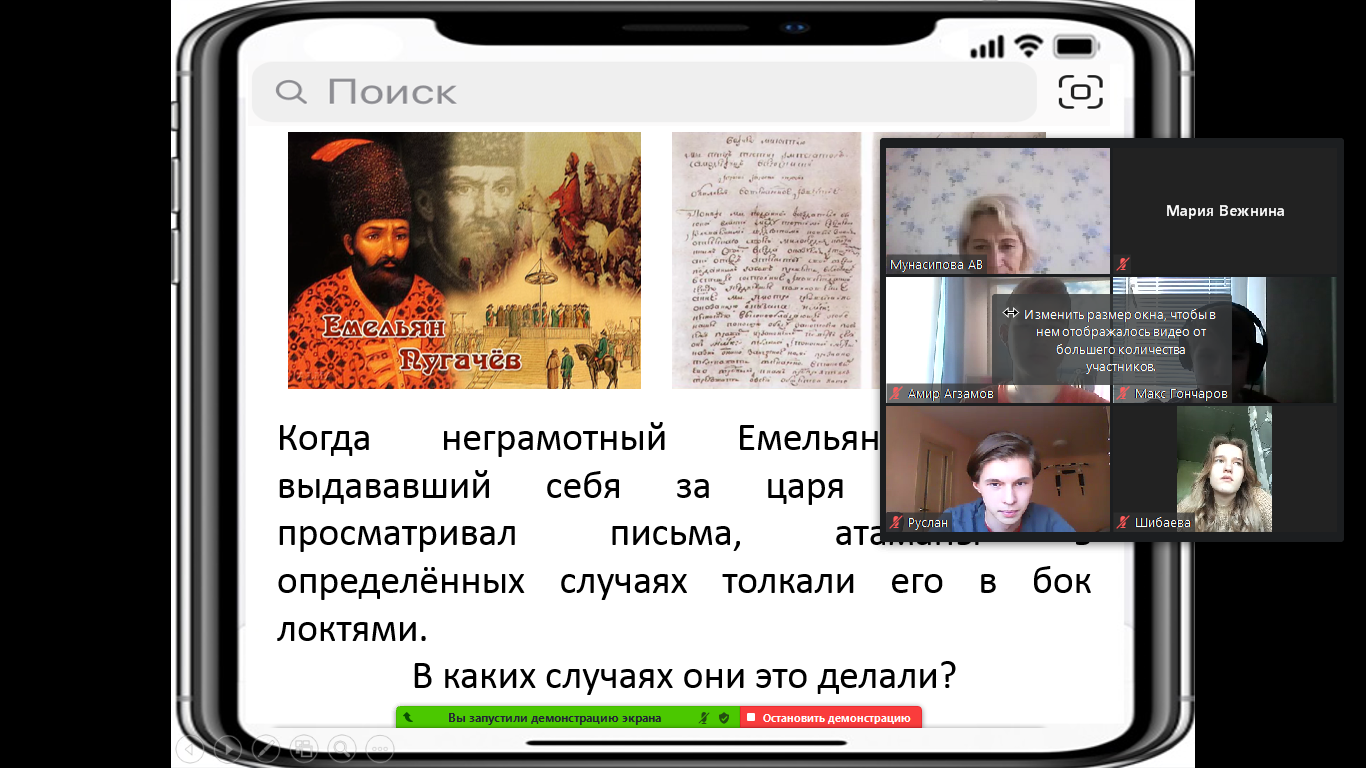Click the word 'просматривал' in the slide text
This screenshot has width=1366, height=768.
tap(397, 534)
